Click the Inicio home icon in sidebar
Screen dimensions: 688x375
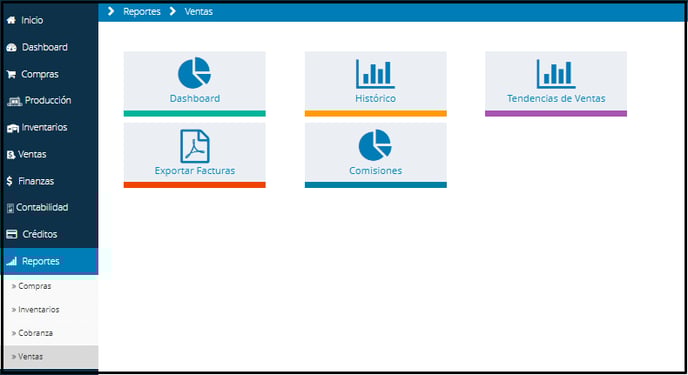[x=11, y=20]
